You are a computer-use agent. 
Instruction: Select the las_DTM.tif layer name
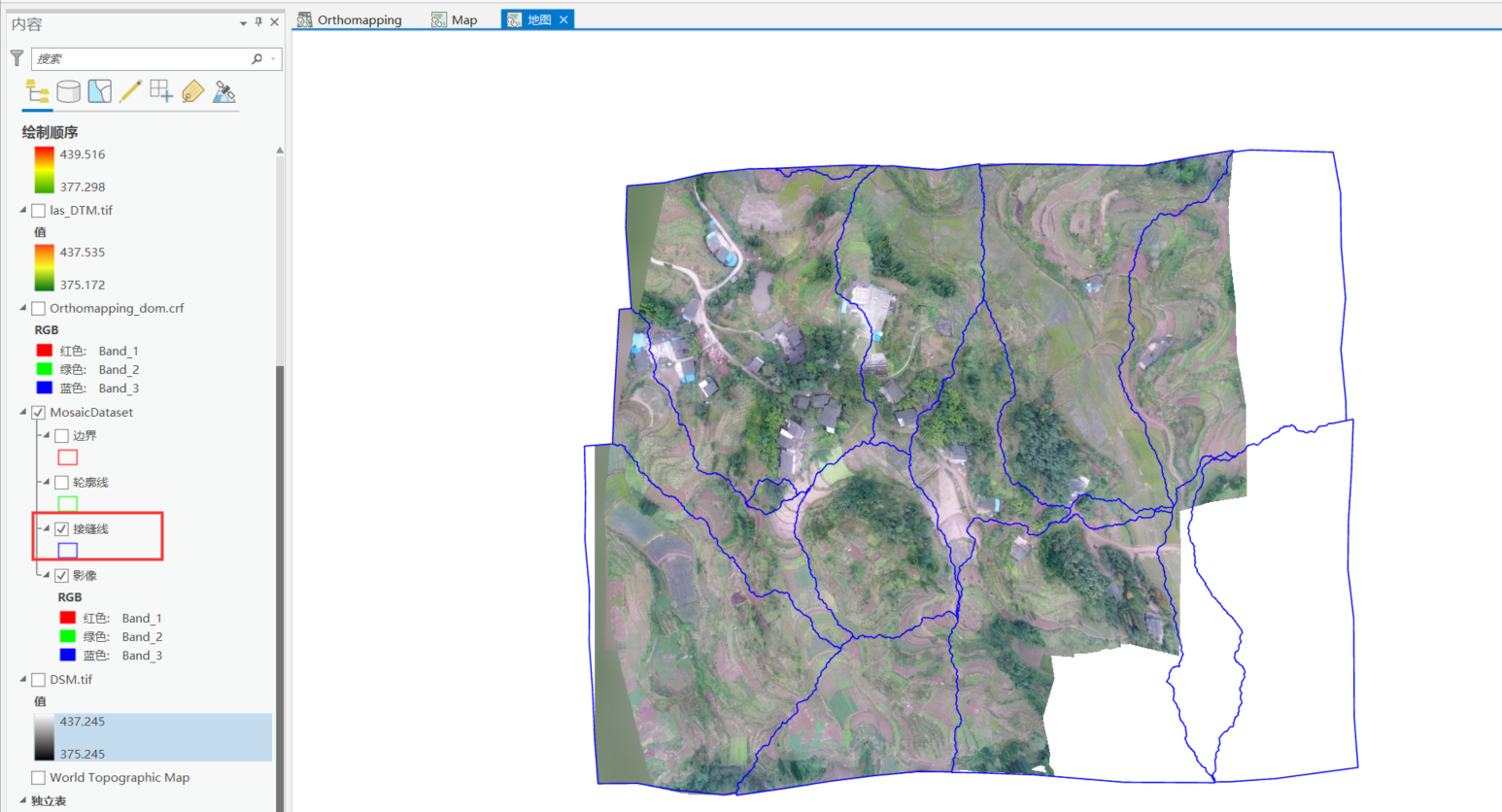click(82, 210)
